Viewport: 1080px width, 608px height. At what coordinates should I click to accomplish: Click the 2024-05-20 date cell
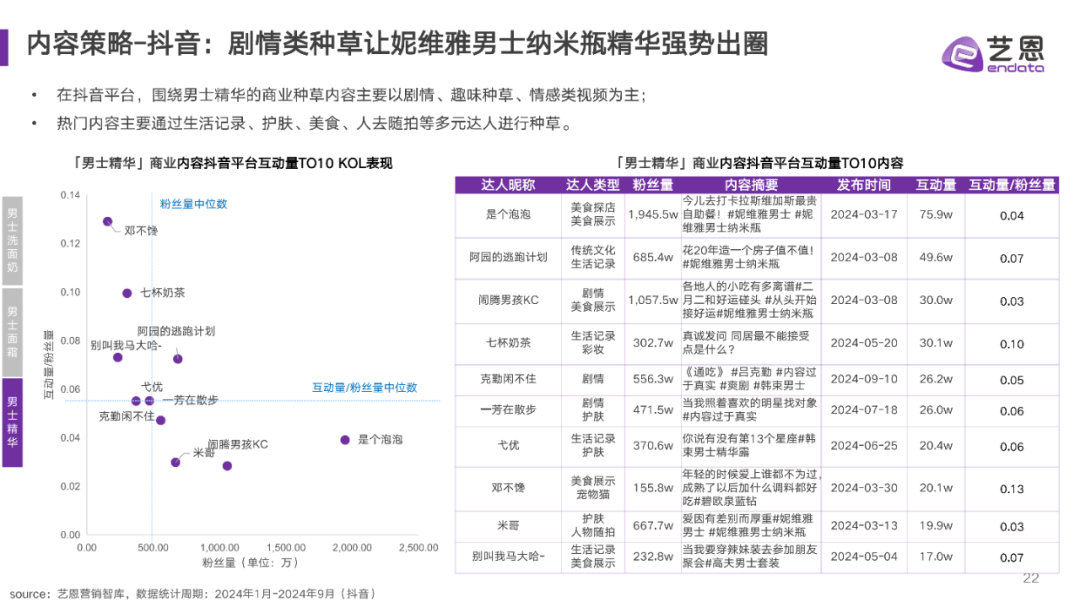coord(864,343)
